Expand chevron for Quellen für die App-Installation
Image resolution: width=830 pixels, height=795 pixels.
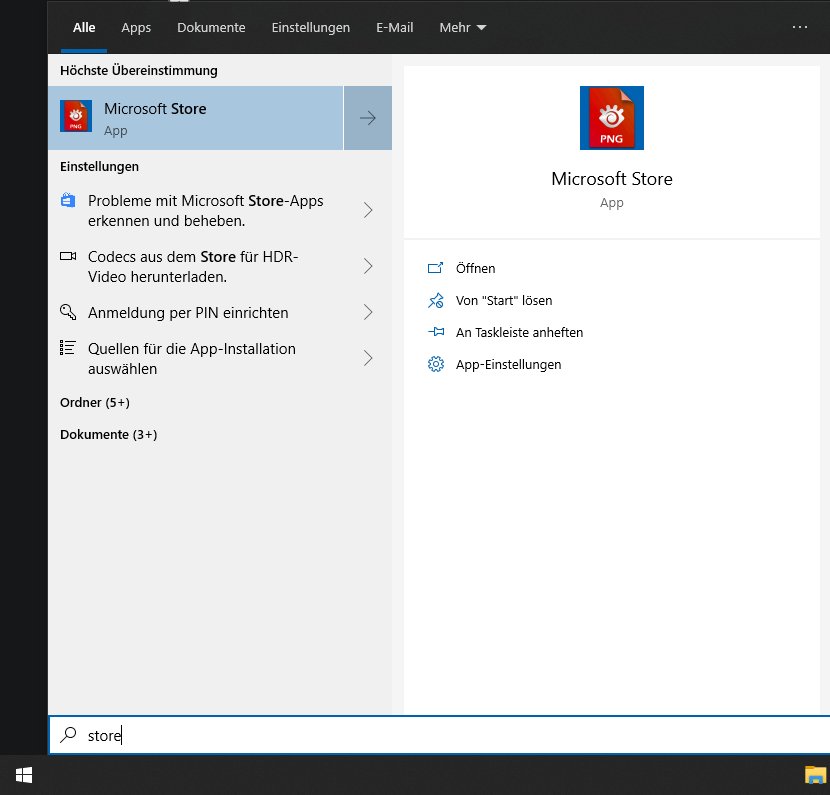pyautogui.click(x=368, y=358)
